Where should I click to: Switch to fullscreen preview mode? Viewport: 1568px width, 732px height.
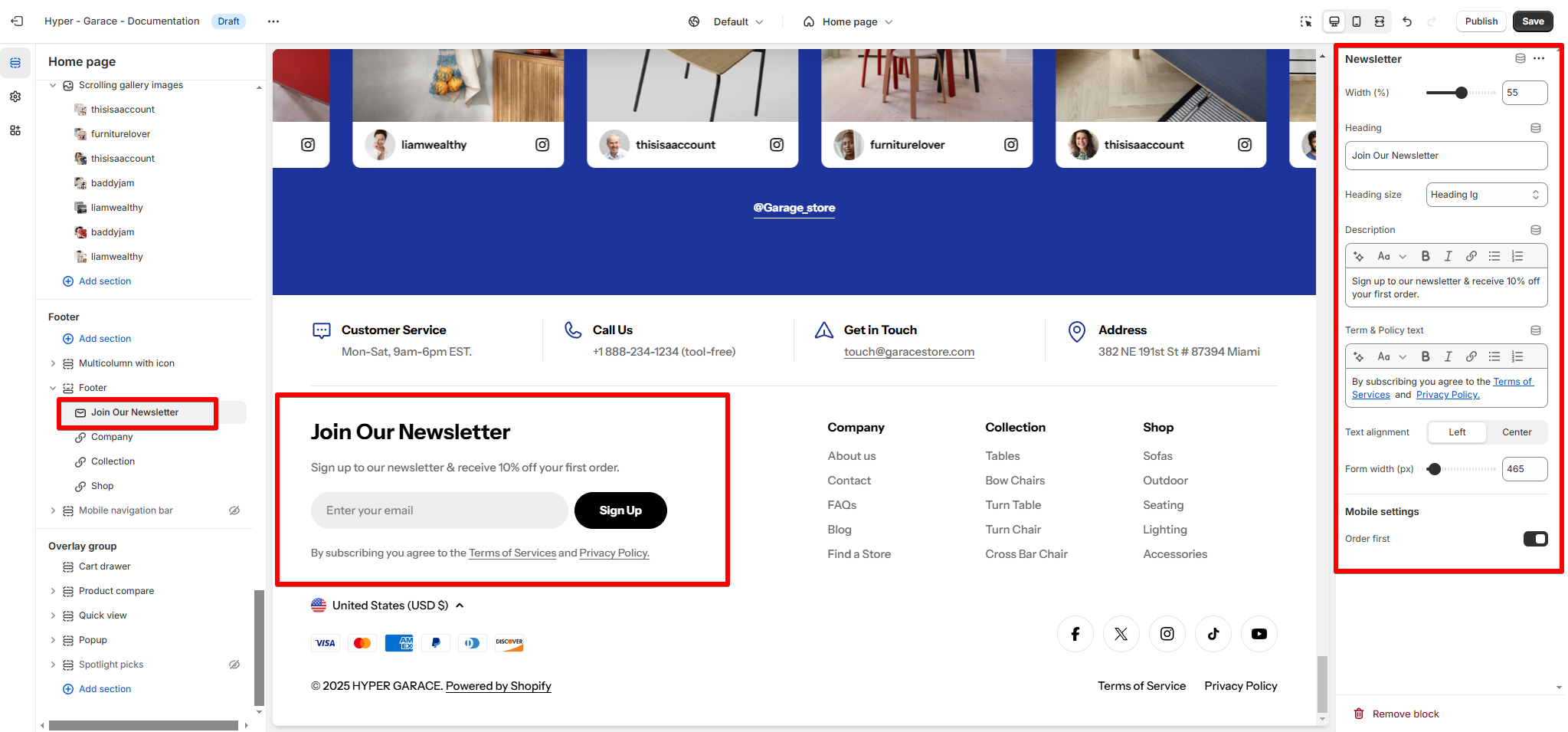click(x=1380, y=21)
